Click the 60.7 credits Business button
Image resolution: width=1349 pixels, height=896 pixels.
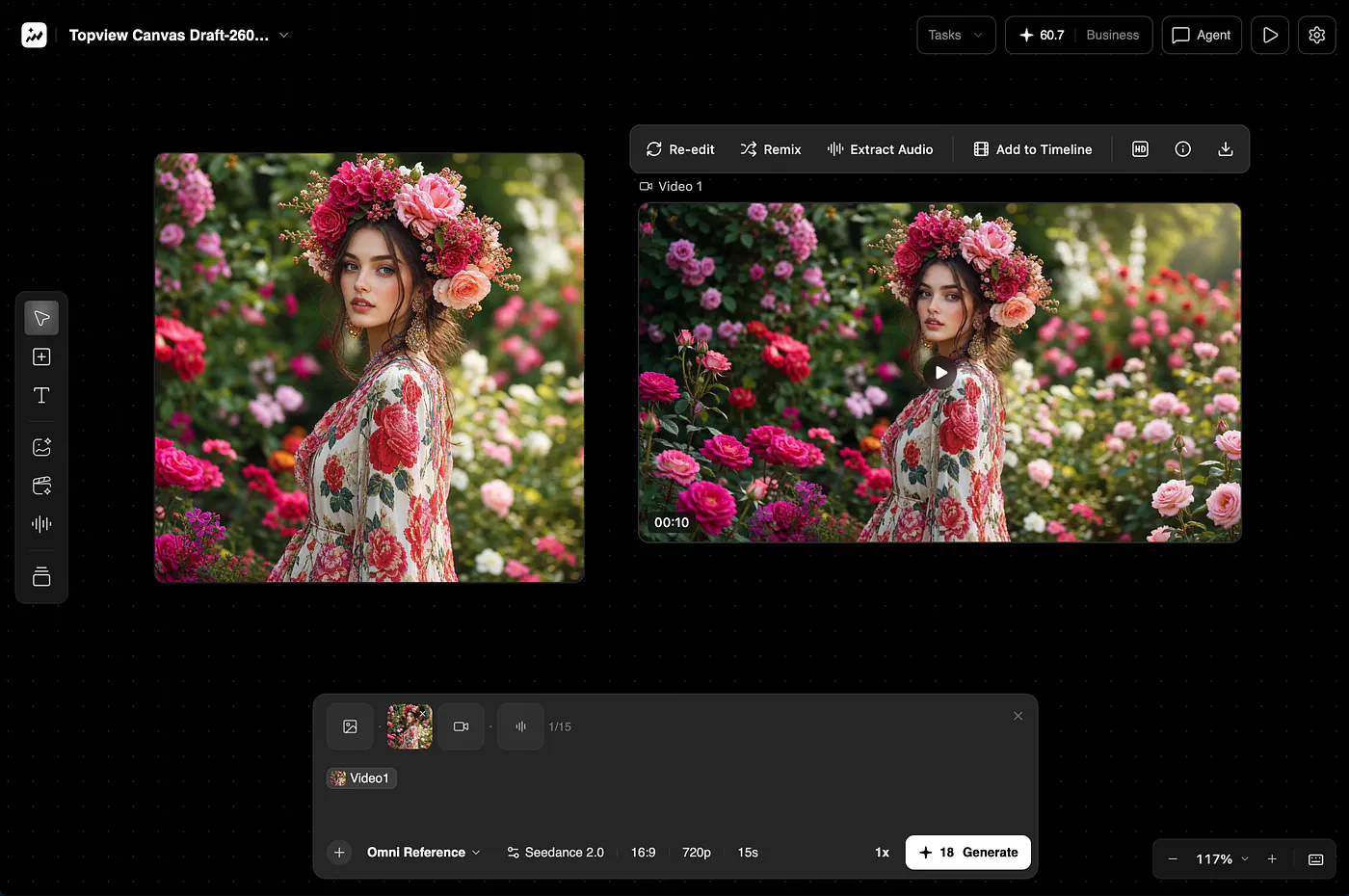coord(1079,35)
